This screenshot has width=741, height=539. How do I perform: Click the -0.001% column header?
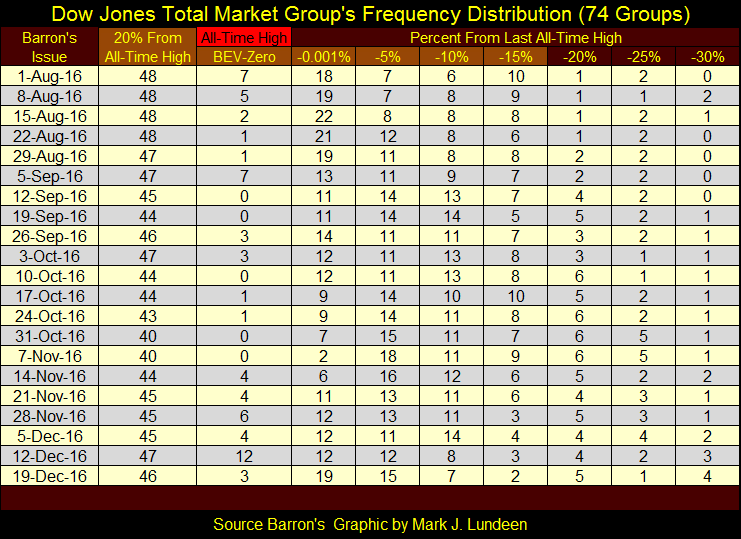(x=324, y=57)
